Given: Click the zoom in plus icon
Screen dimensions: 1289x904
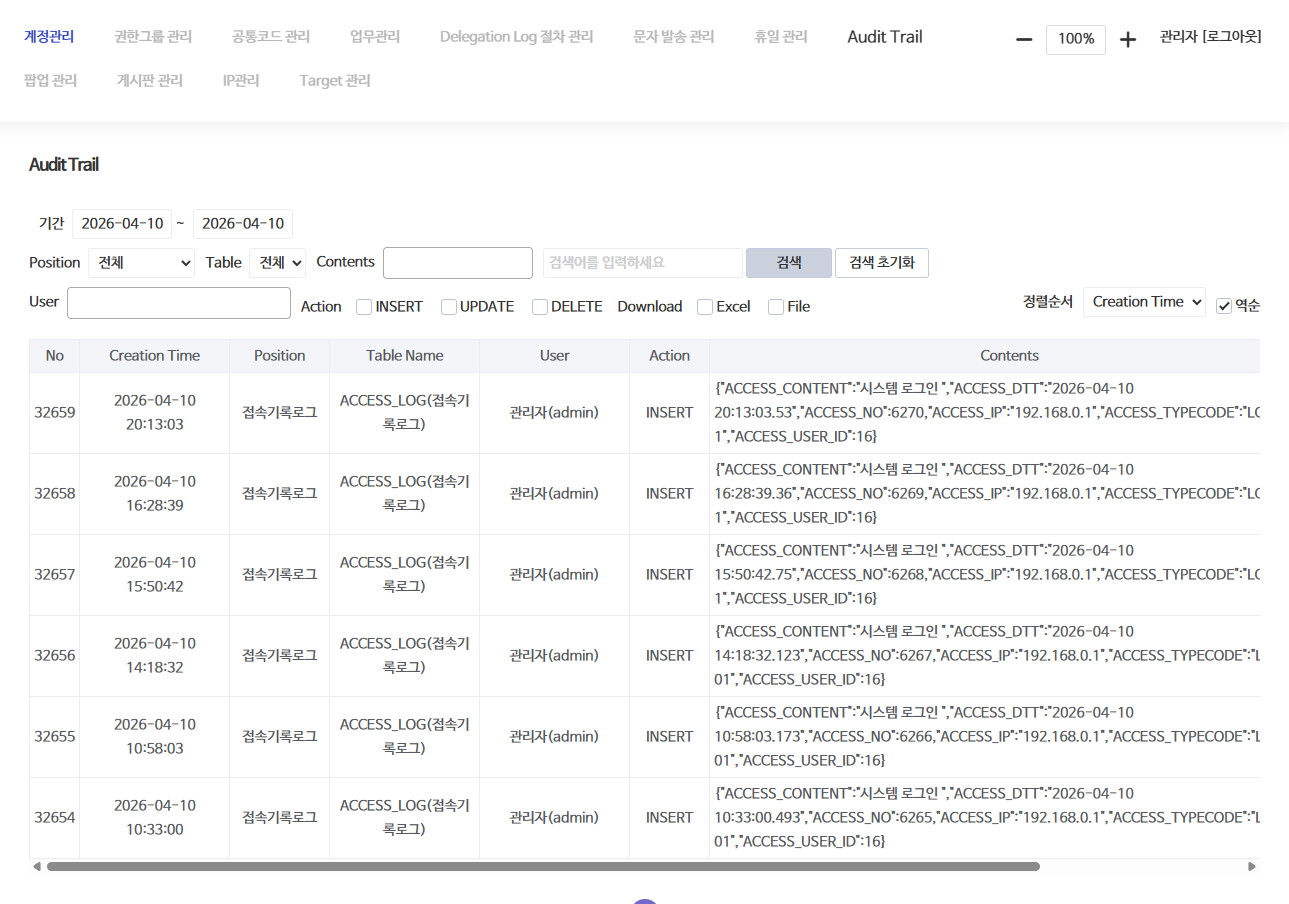Looking at the screenshot, I should click(x=1128, y=39).
